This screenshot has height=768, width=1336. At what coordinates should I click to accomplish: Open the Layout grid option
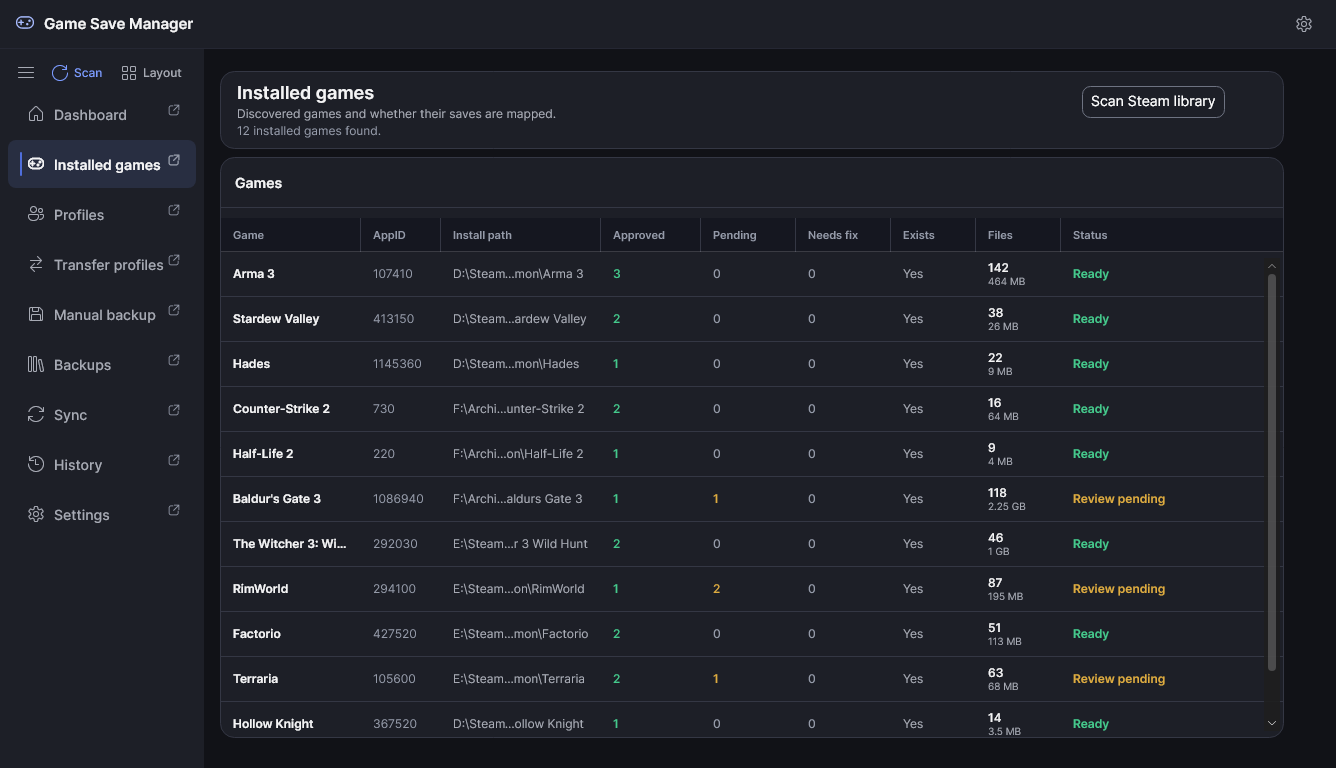(x=151, y=73)
